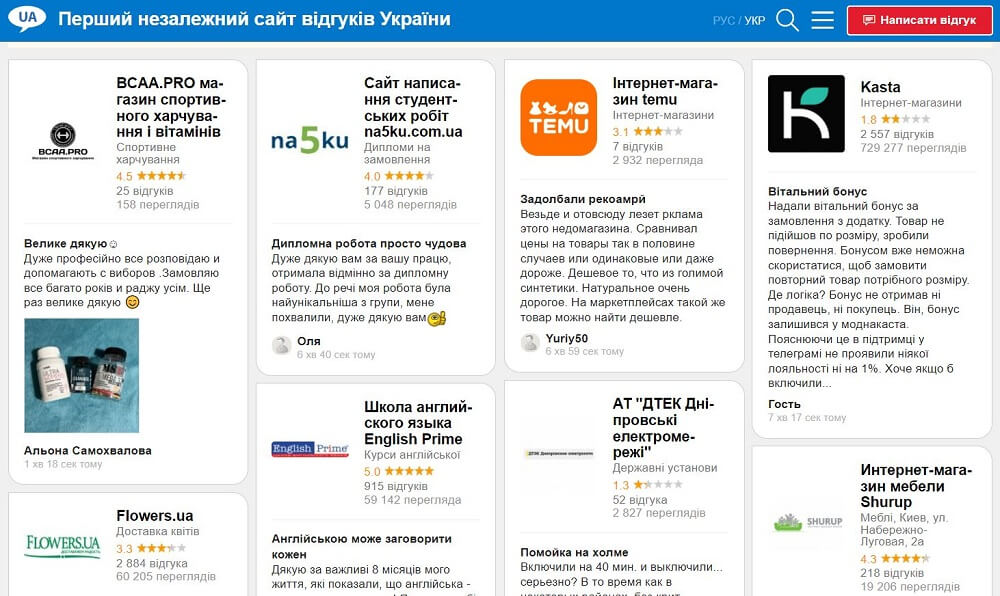
Task: Click Оля's reviewer avatar
Action: tap(282, 344)
